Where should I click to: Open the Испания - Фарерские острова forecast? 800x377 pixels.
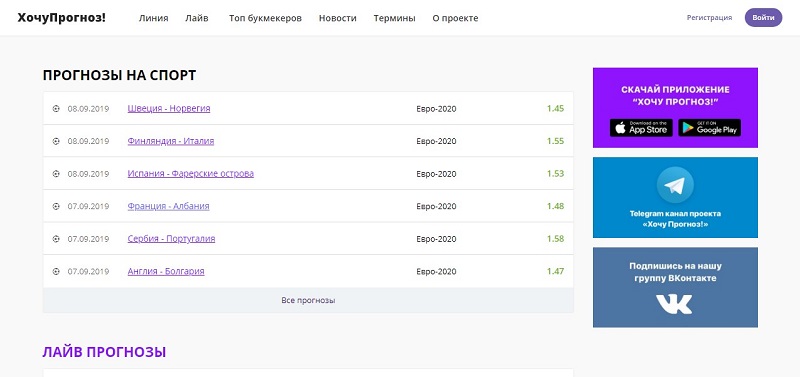coord(191,173)
